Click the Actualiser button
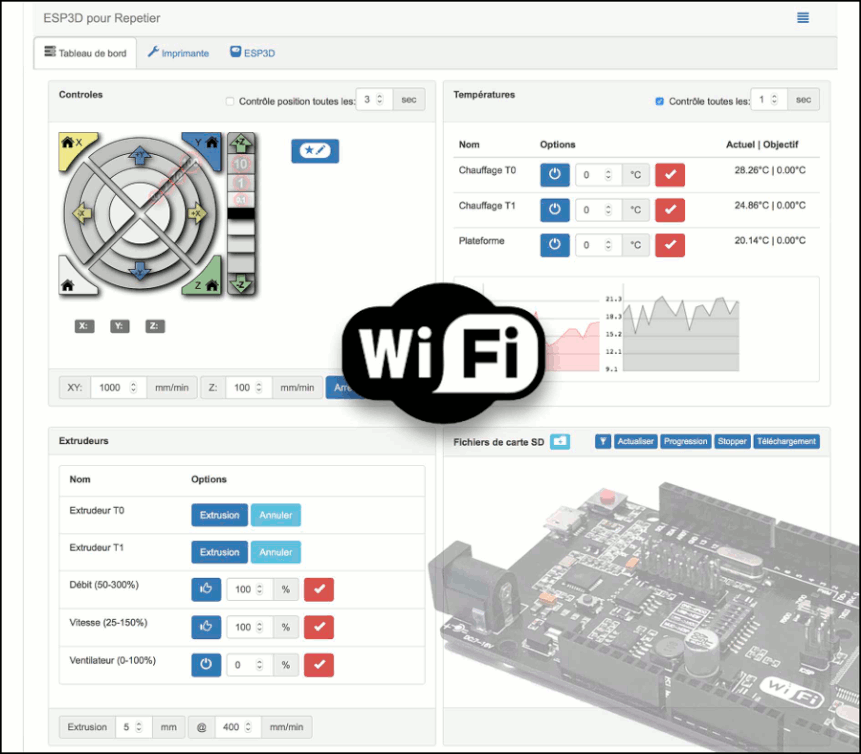Viewport: 861px width, 754px height. click(635, 442)
